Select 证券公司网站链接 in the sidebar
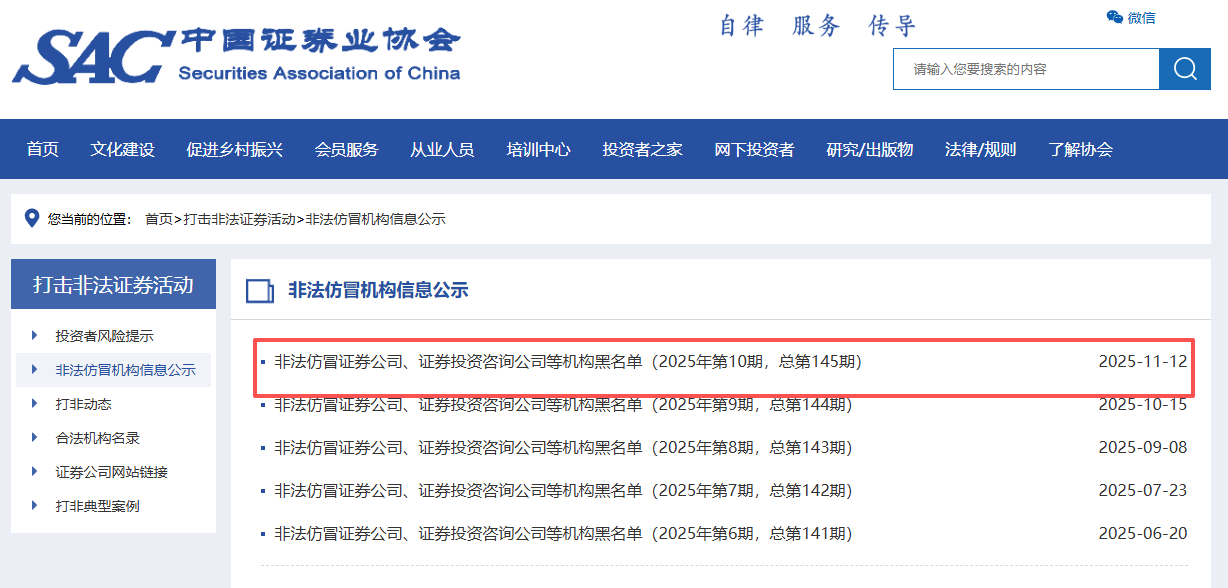Image resolution: width=1228 pixels, height=588 pixels. point(111,472)
